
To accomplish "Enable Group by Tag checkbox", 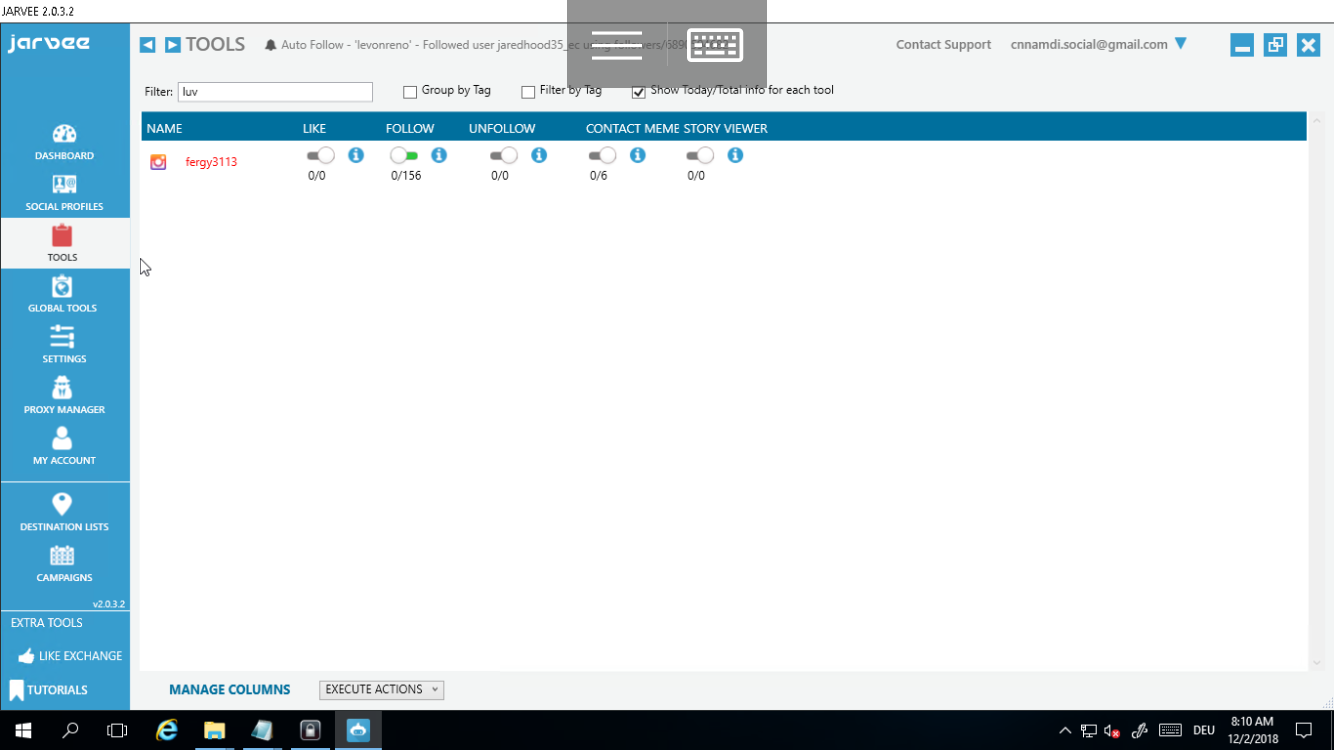I will (x=410, y=92).
